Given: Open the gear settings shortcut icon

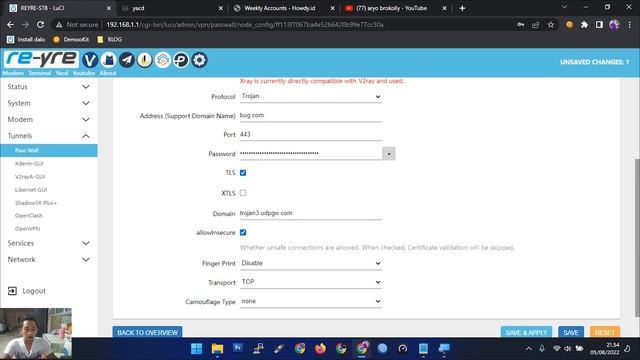Looking at the screenshot, I should point(199,60).
